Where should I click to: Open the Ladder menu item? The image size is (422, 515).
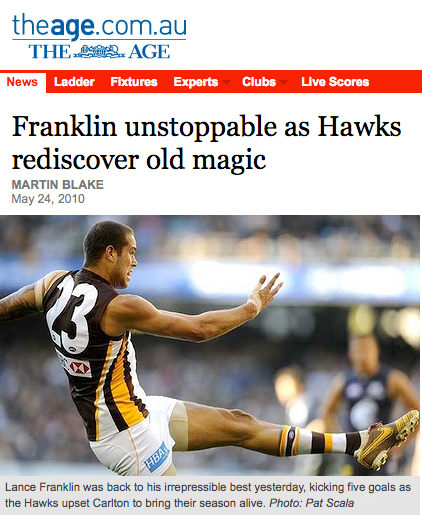click(x=74, y=82)
